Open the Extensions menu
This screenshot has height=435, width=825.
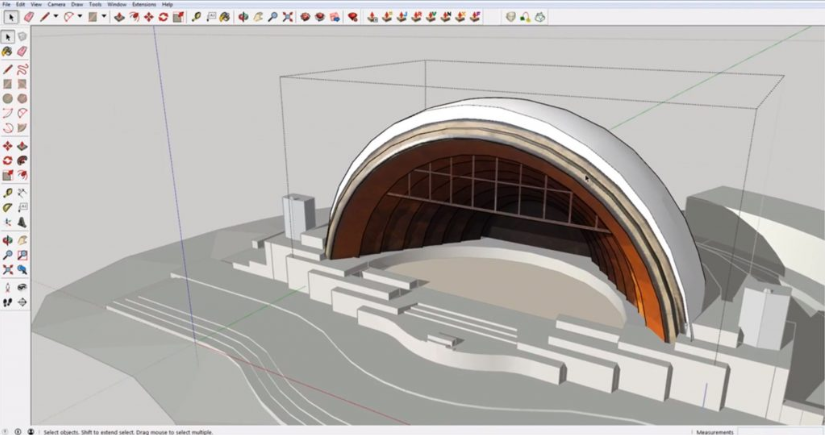pyautogui.click(x=145, y=5)
